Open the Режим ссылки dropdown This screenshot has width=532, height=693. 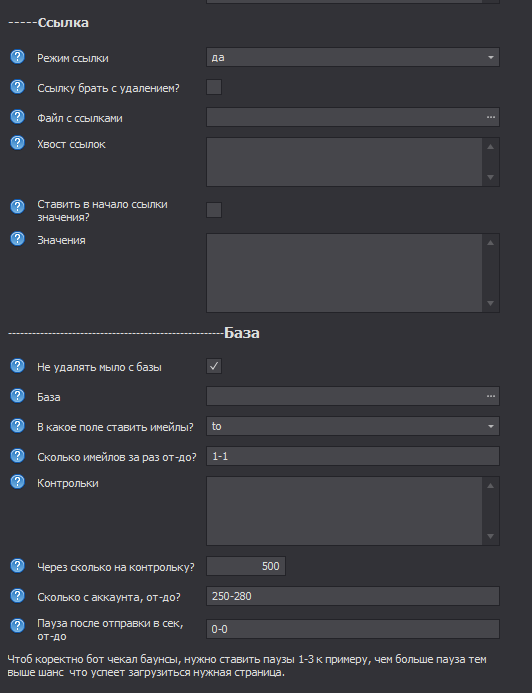[x=353, y=57]
